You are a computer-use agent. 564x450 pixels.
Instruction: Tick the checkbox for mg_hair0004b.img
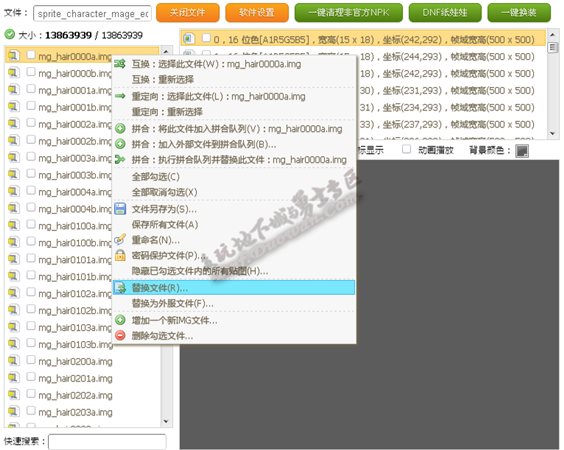pos(31,208)
